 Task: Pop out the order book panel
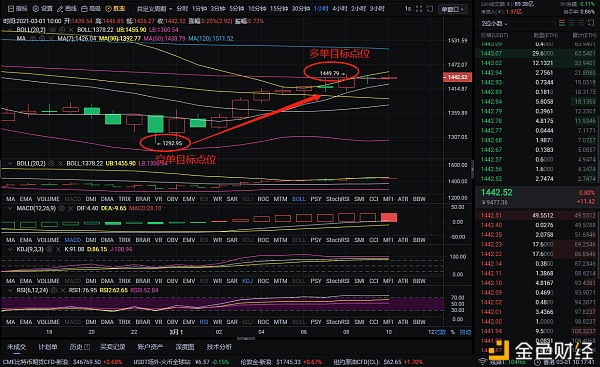(x=591, y=23)
